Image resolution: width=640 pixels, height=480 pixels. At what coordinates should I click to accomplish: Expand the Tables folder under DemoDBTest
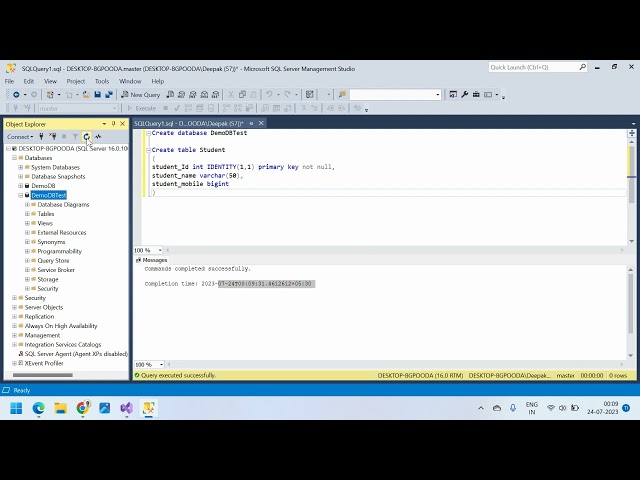click(27, 214)
